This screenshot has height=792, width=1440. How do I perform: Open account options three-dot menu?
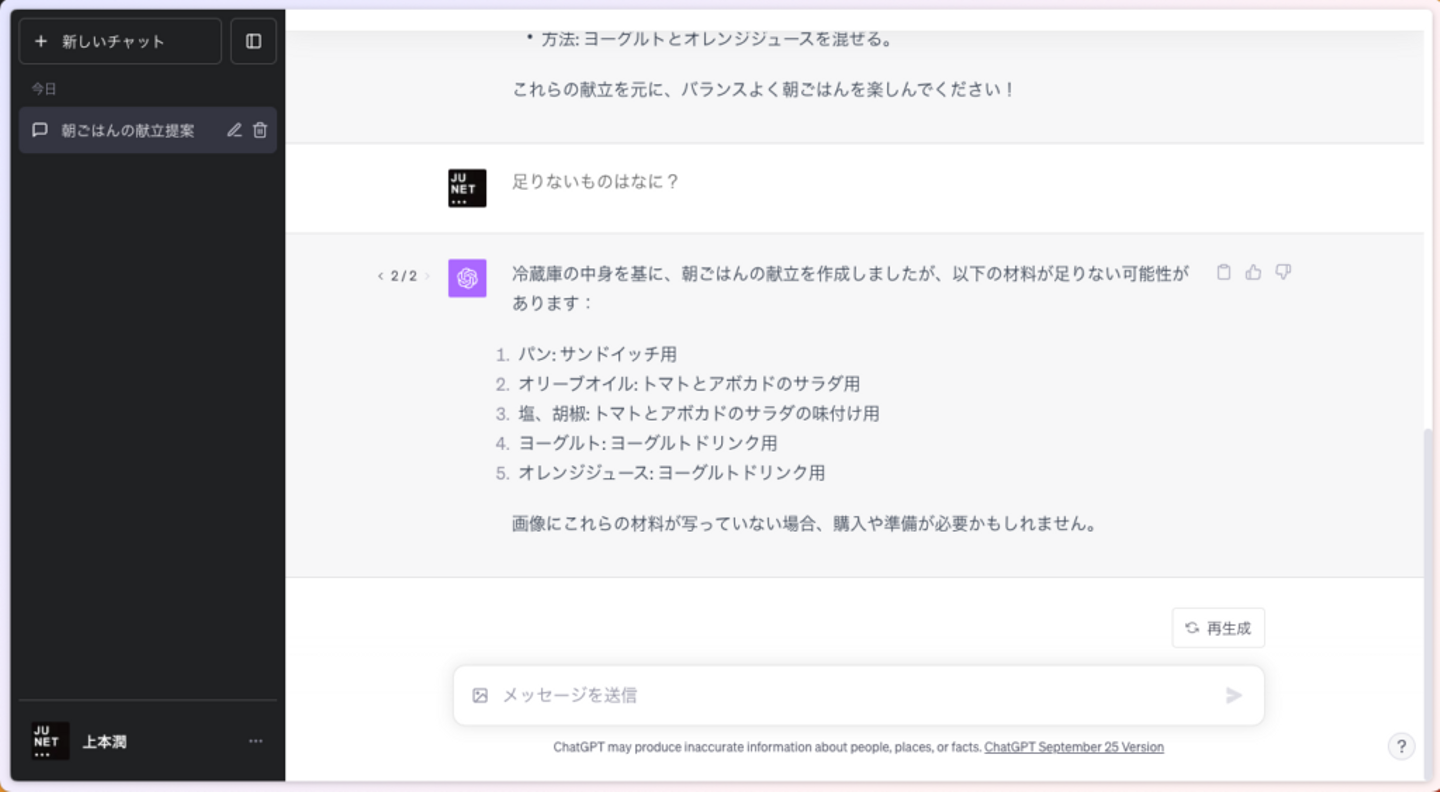pyautogui.click(x=256, y=741)
